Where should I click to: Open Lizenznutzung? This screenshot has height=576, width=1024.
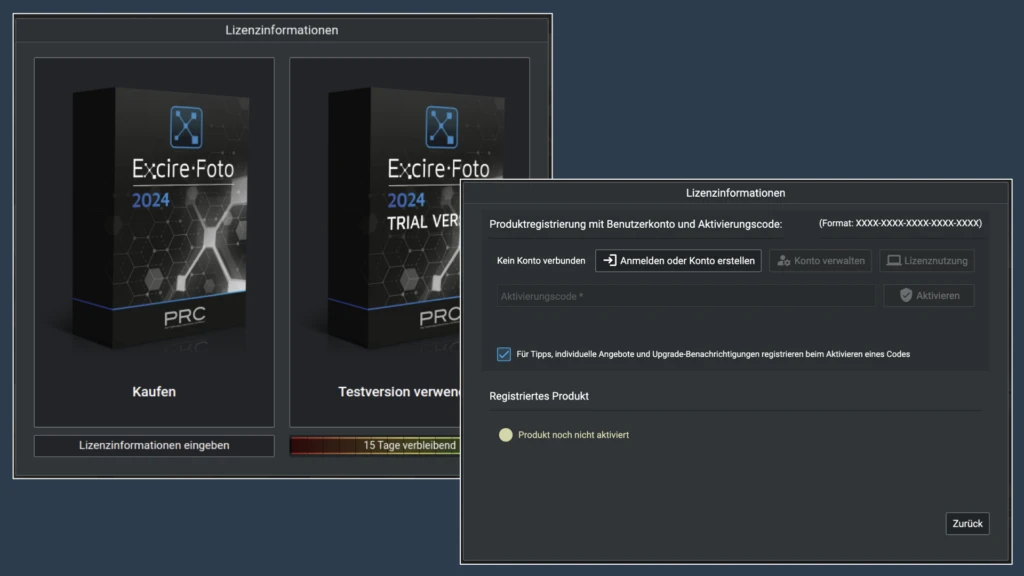coord(927,261)
